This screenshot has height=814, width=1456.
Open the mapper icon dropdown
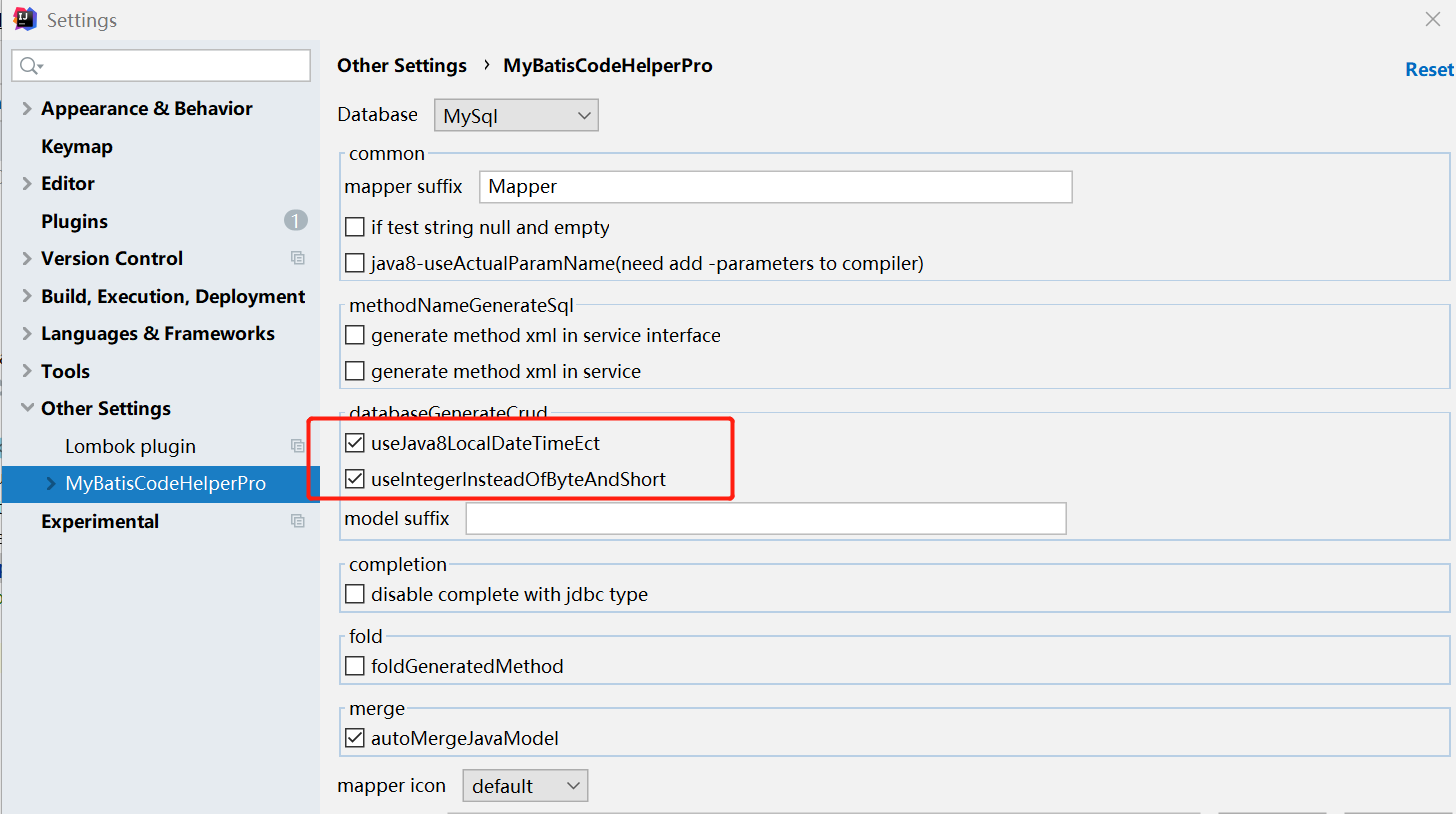[525, 786]
